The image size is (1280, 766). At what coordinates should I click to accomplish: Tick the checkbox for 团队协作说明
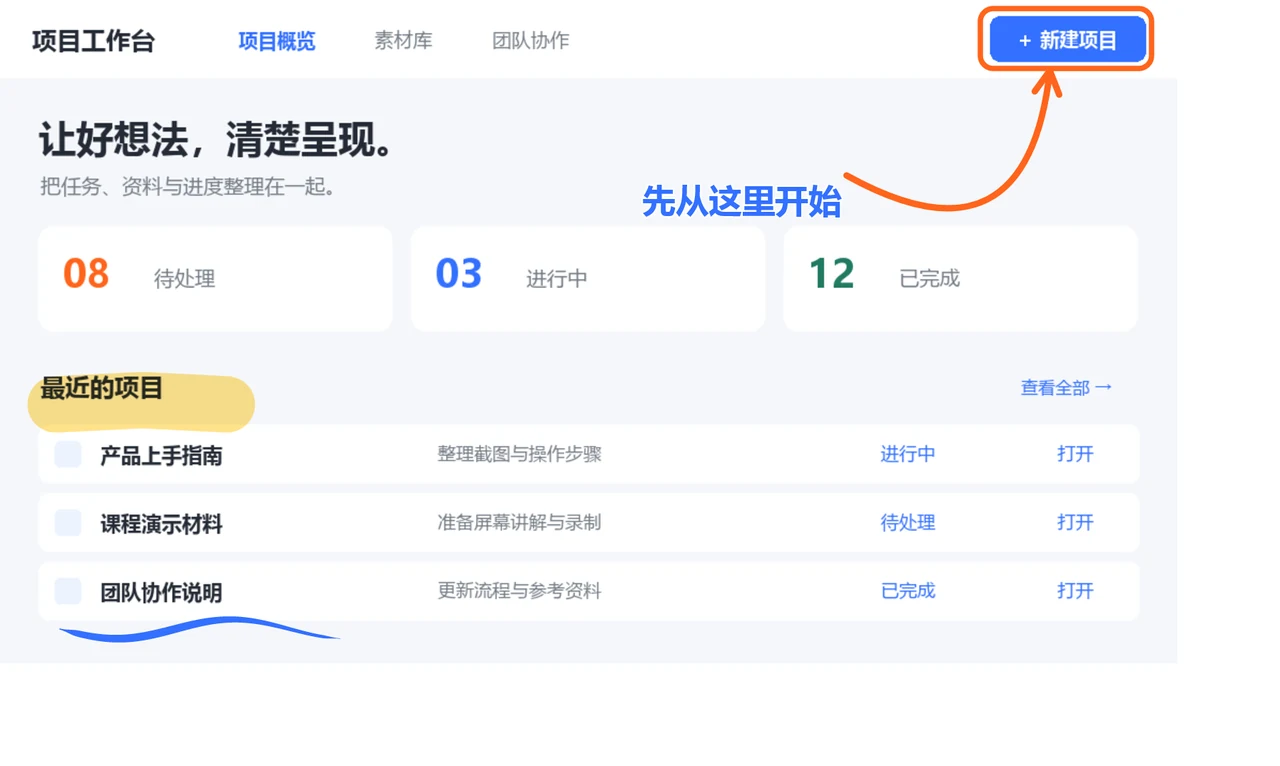[68, 591]
